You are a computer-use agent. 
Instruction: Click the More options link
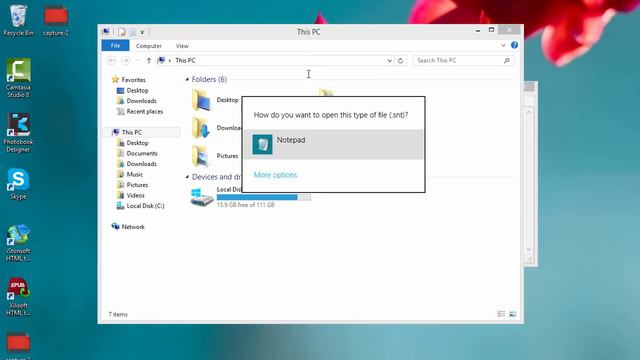pyautogui.click(x=276, y=175)
